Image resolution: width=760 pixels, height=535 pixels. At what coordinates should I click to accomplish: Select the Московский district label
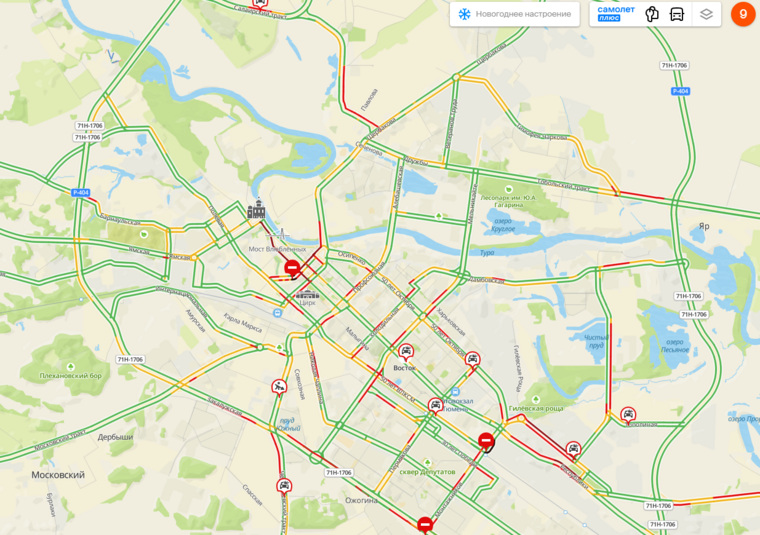[58, 475]
